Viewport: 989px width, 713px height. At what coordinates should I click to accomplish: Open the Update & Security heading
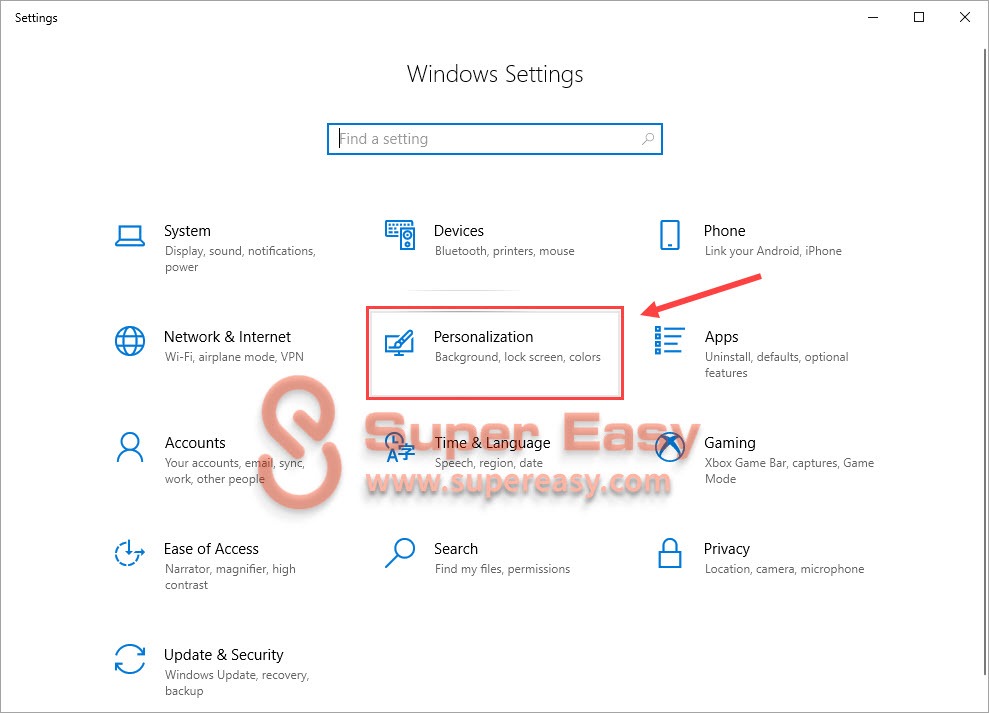224,655
